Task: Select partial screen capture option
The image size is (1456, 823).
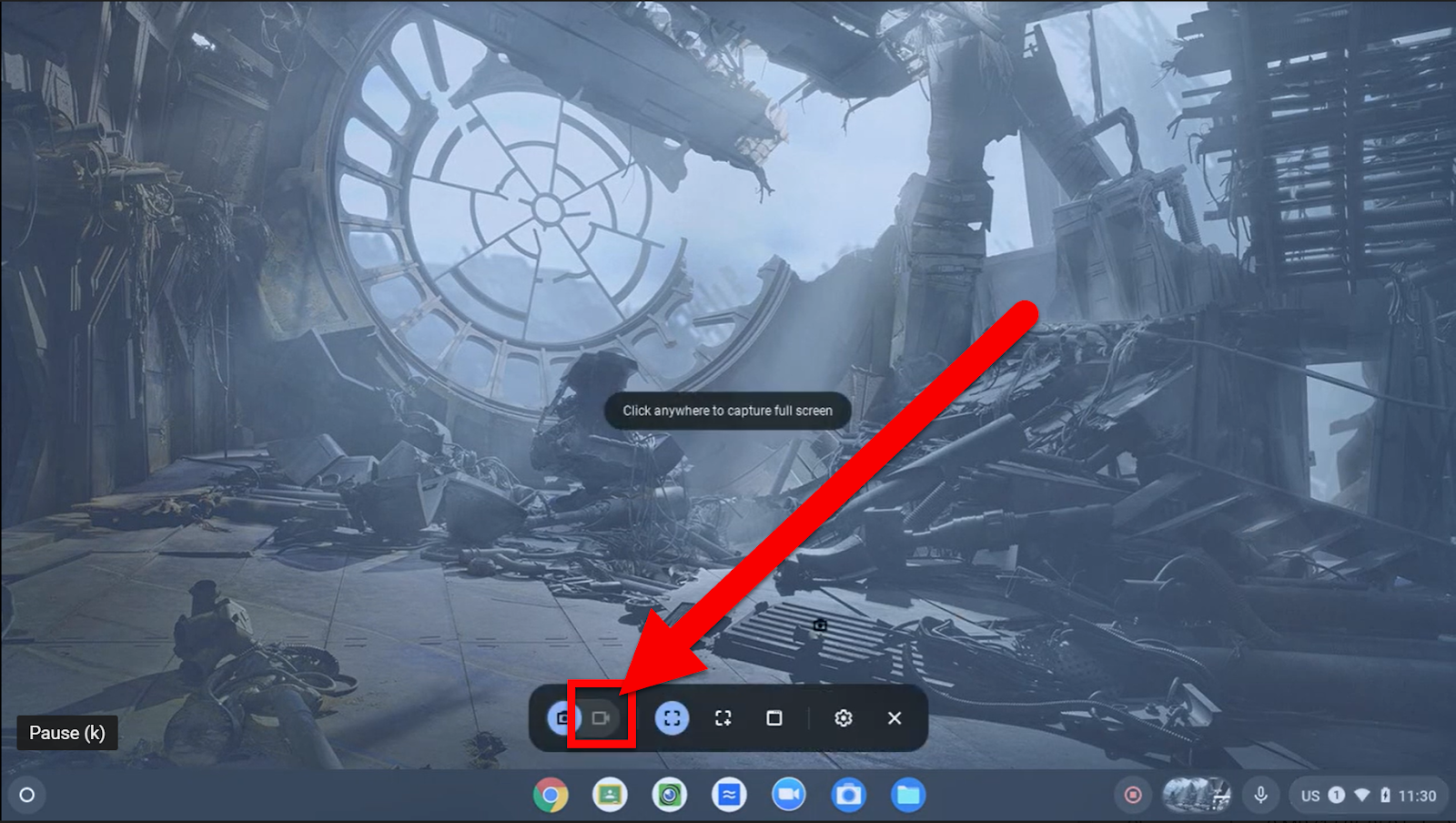Action: (x=723, y=718)
